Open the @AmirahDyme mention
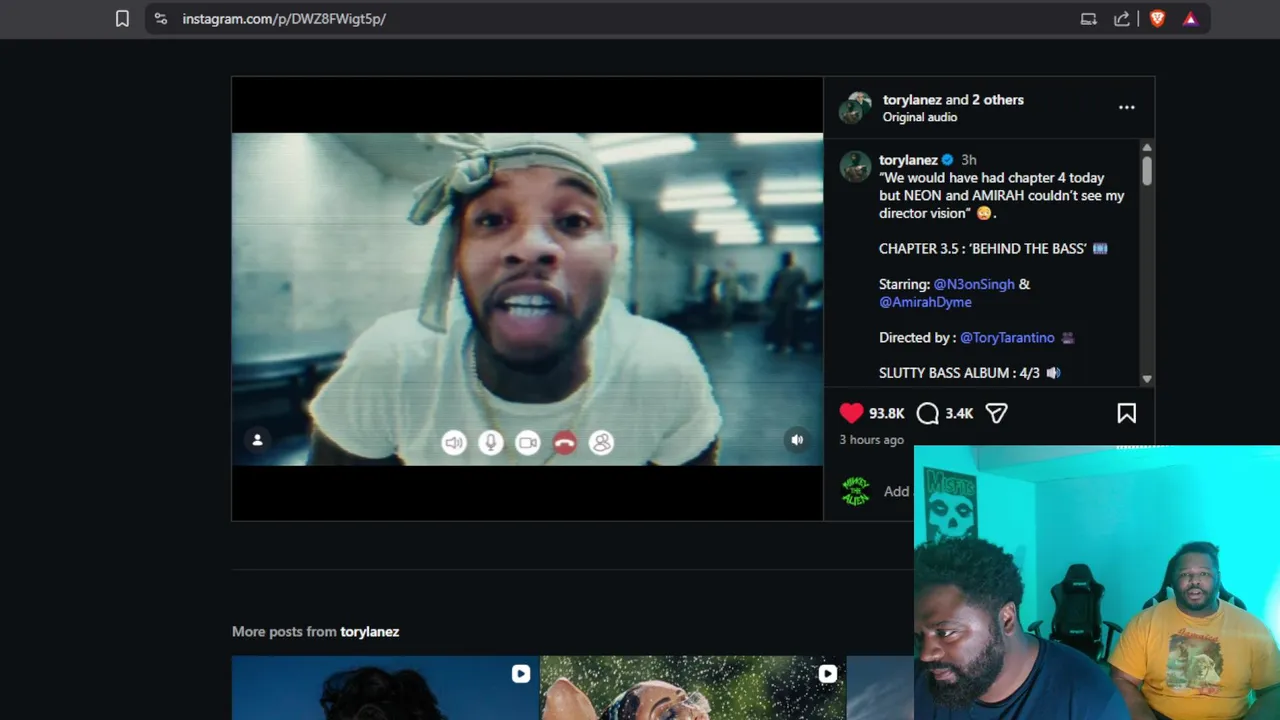Image resolution: width=1280 pixels, height=720 pixels. 925,302
